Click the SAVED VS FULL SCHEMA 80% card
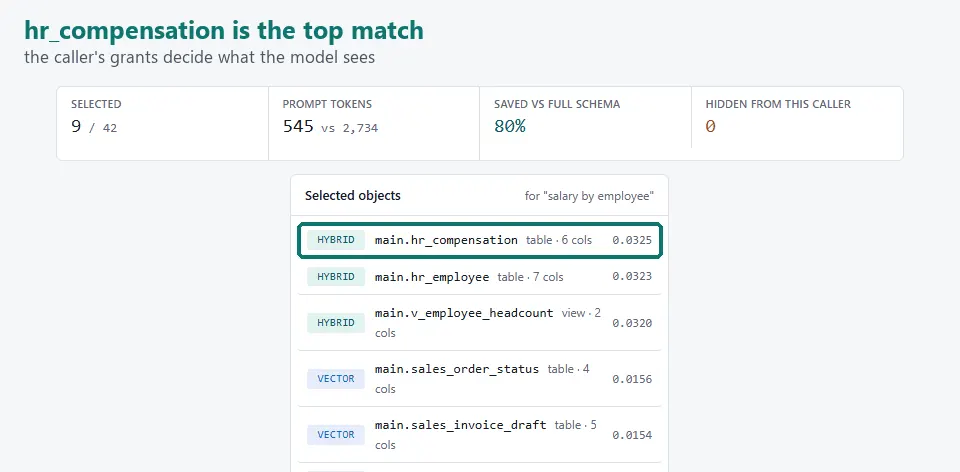Viewport: 960px width, 472px height. pyautogui.click(x=585, y=123)
